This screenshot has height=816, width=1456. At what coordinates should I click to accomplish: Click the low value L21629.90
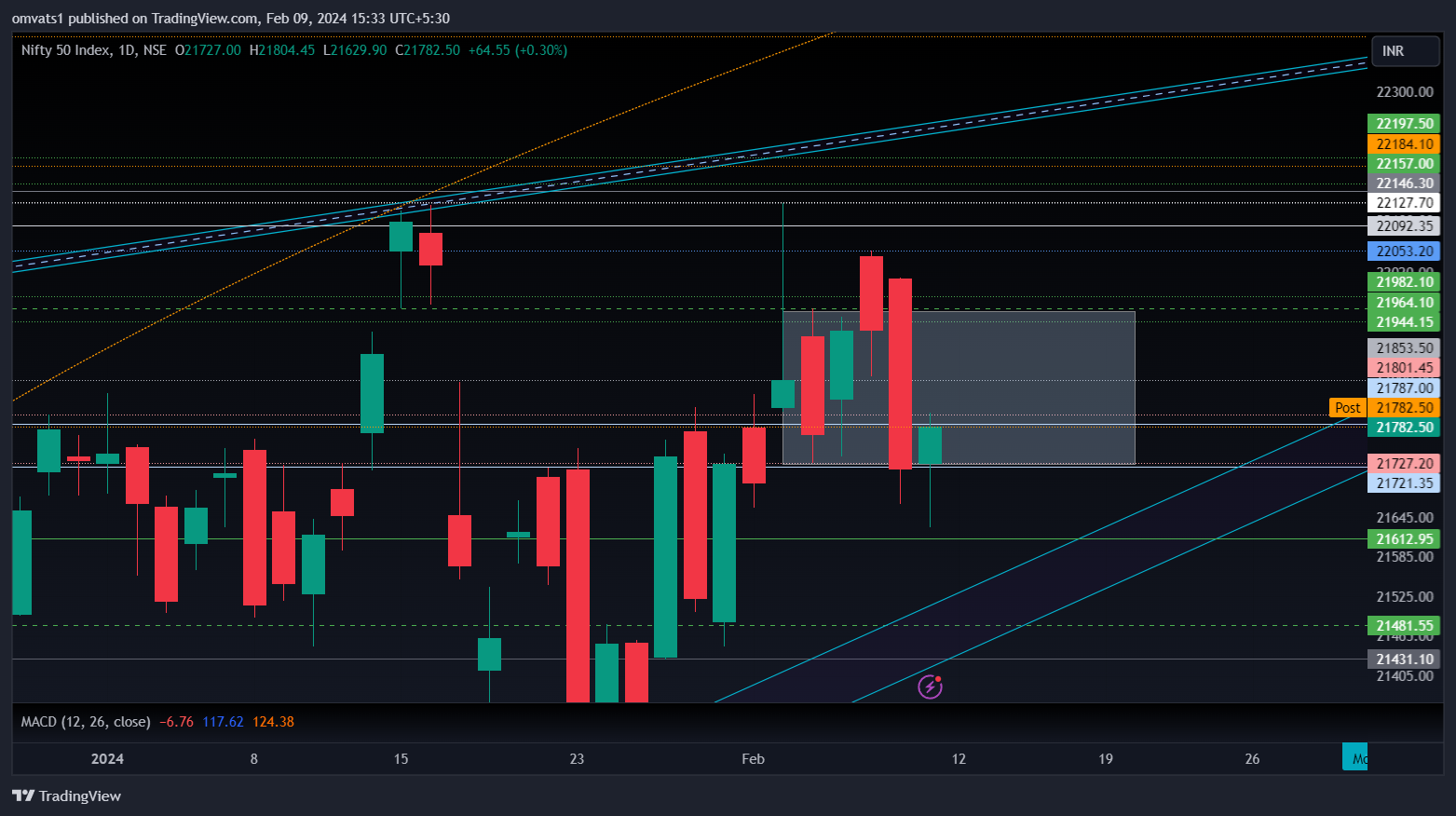[355, 50]
